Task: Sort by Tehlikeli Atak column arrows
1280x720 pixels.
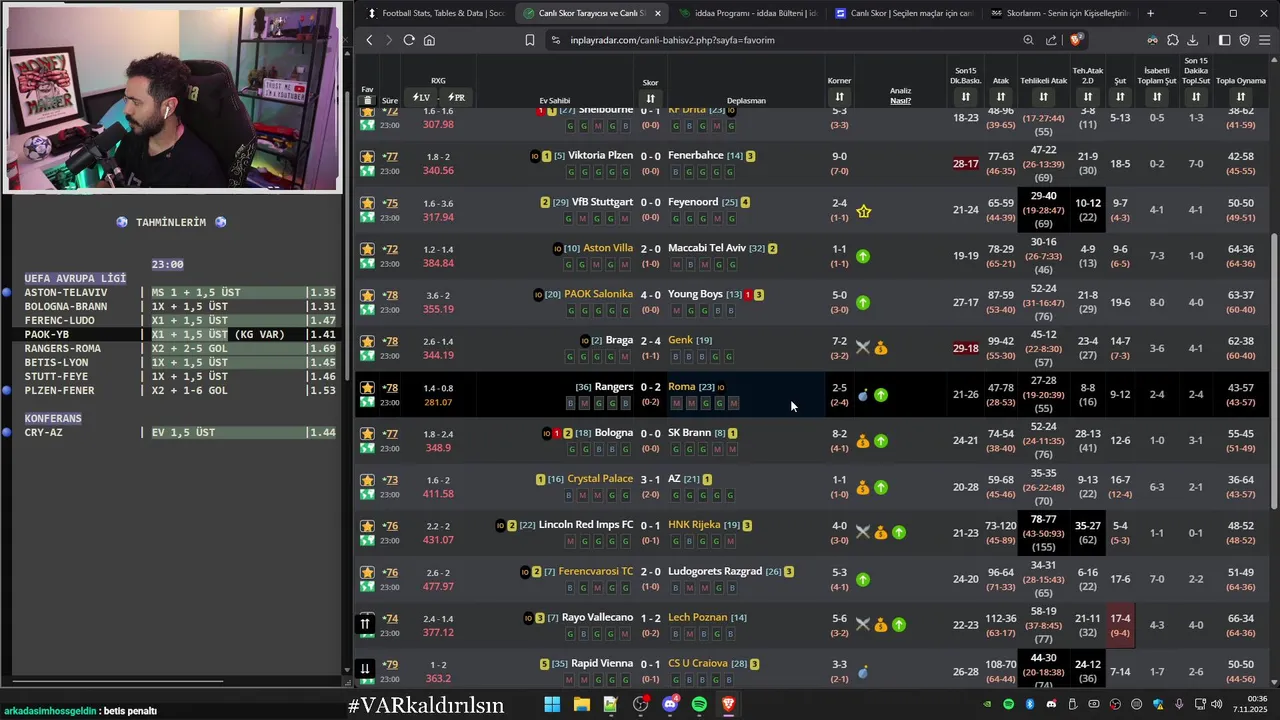Action: click(x=1043, y=97)
